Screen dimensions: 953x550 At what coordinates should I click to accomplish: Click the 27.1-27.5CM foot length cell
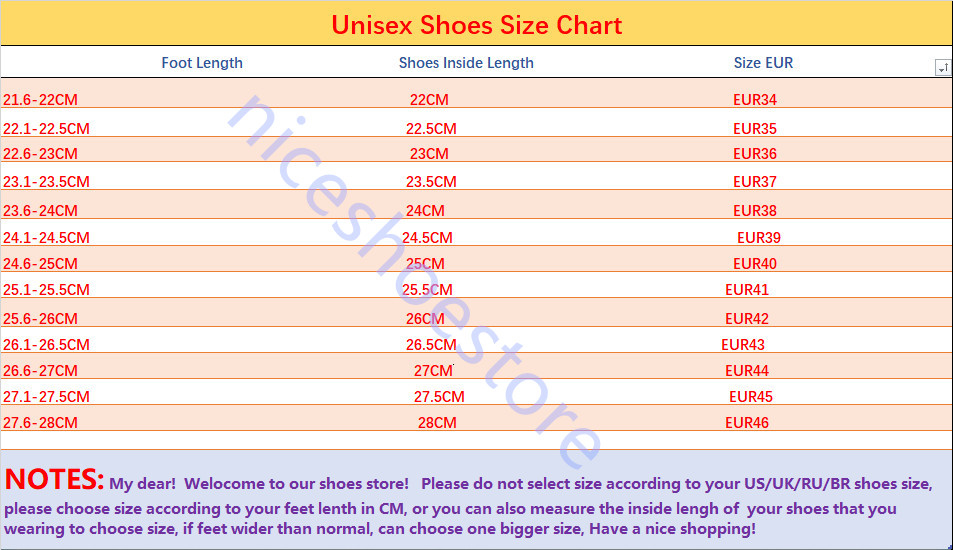point(46,397)
